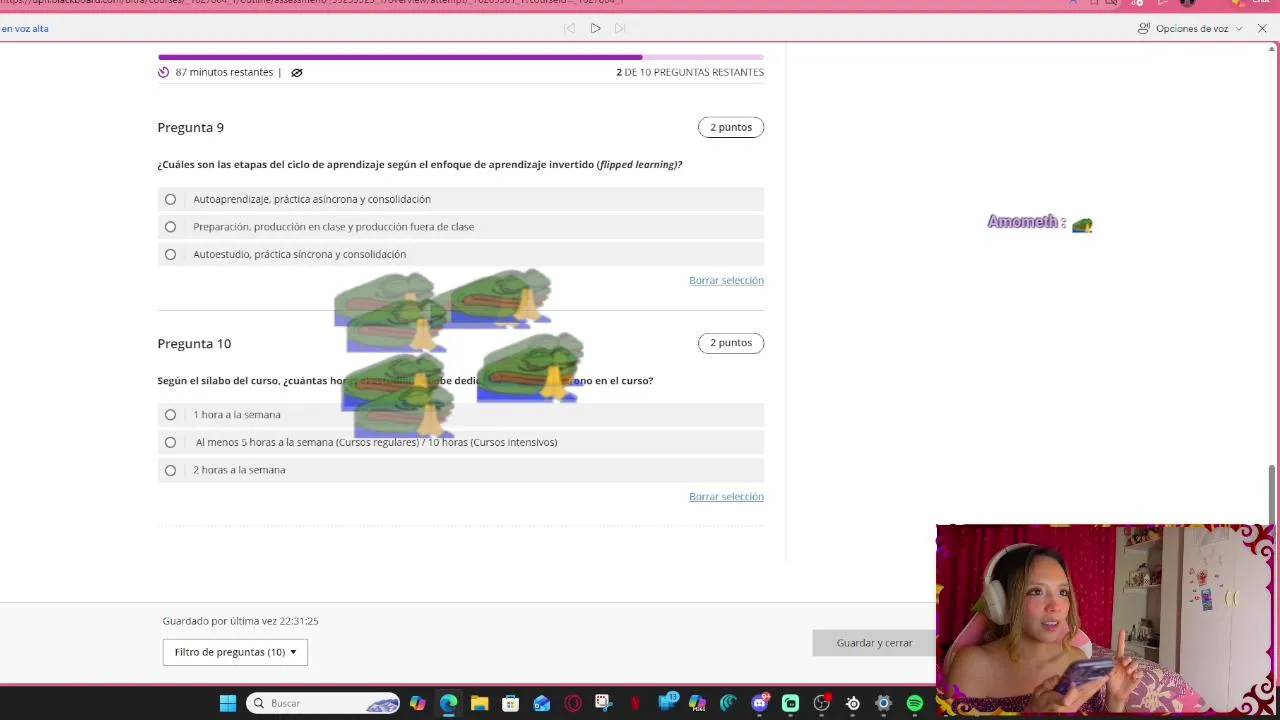Open voice options dropdown
Image resolution: width=1280 pixels, height=720 pixels.
coord(1190,28)
